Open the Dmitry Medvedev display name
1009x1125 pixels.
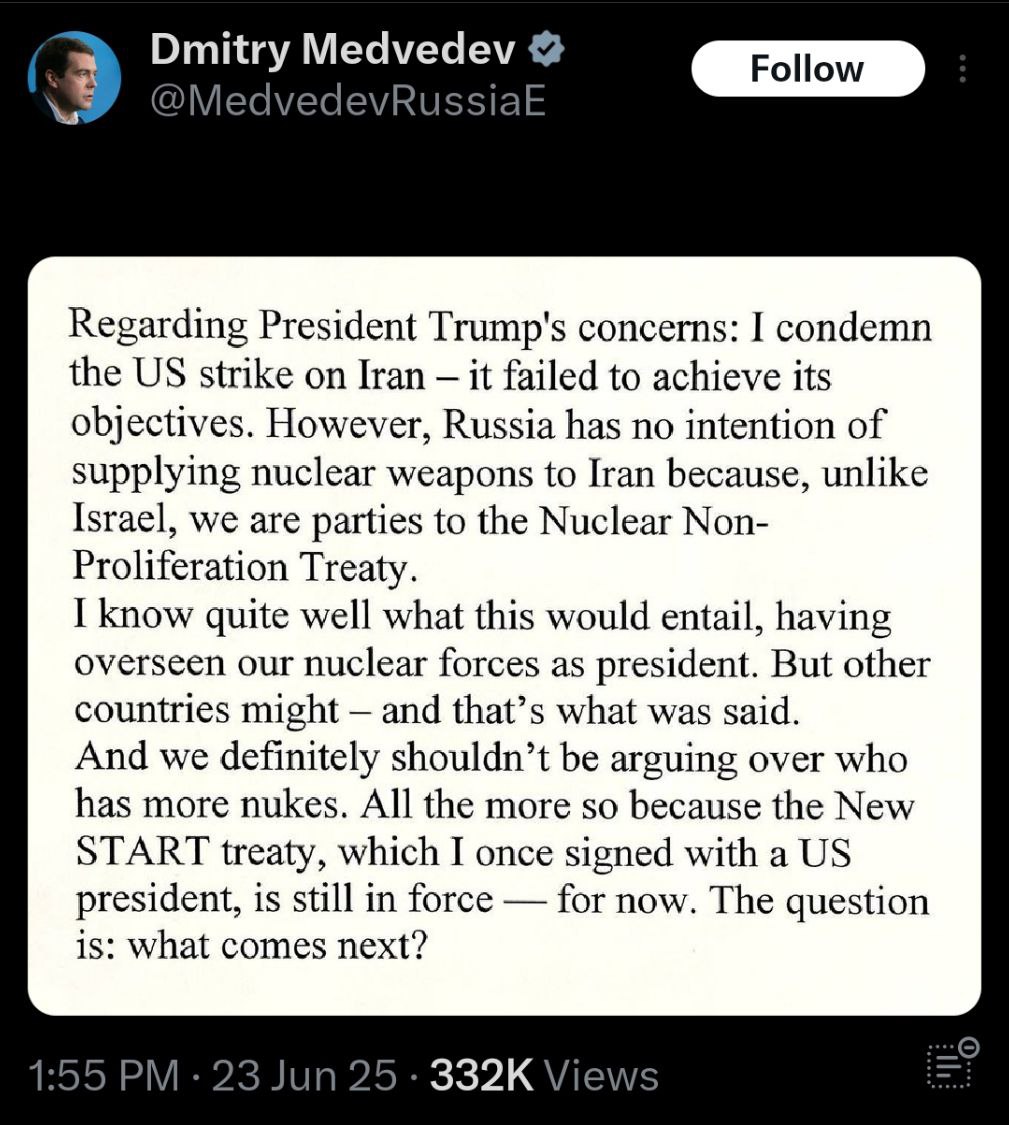click(x=332, y=50)
